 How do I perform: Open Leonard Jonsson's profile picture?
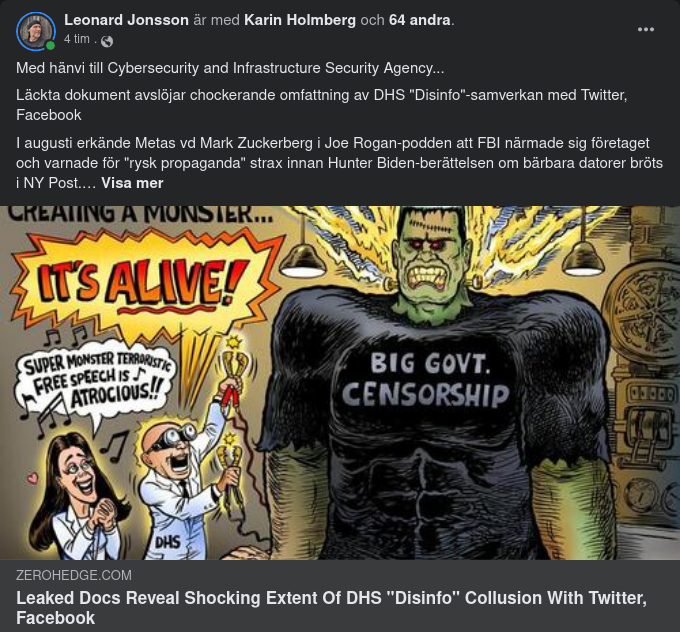coord(36,31)
